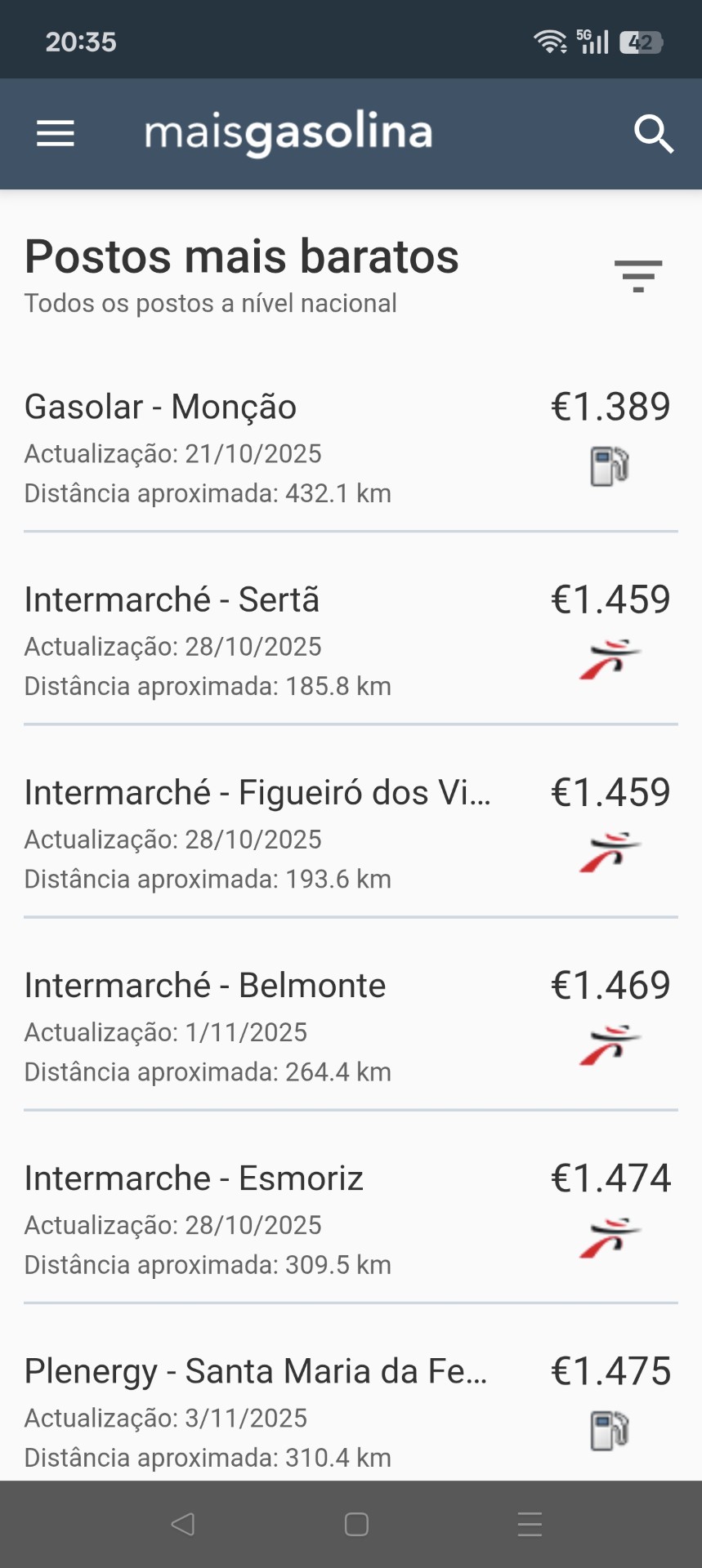The height and width of the screenshot is (1568, 702).
Task: Tap the search magnifier icon
Action: (x=654, y=134)
